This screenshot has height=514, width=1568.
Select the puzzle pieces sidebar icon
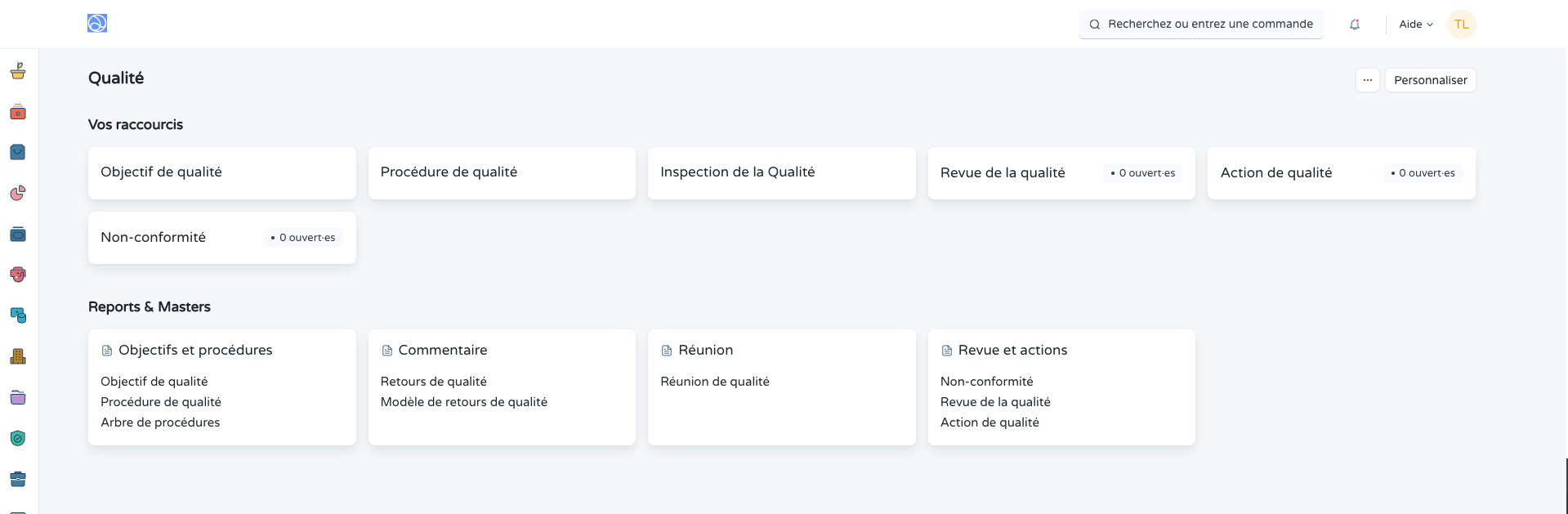18,315
